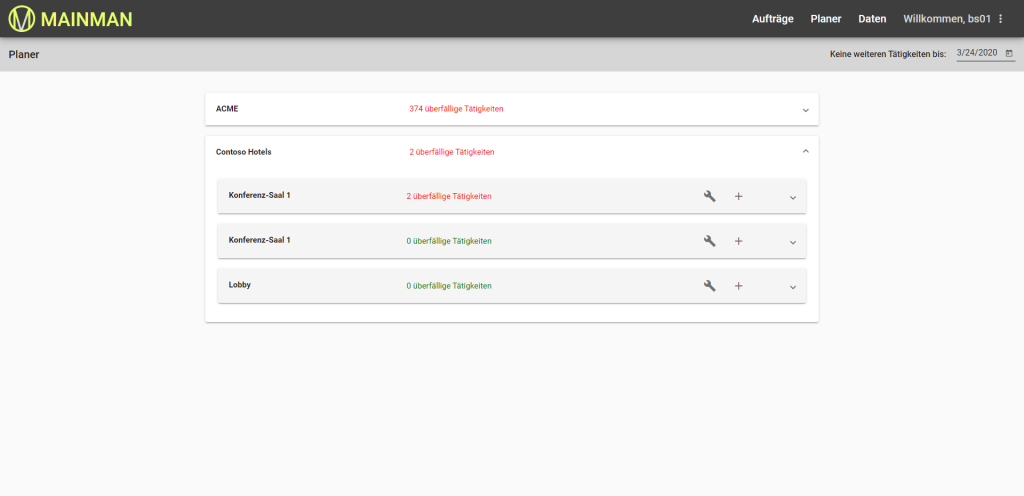Screen dimensions: 1024x496
Task: Open the calendar picker icon next to 3/24/2020
Action: coord(1009,54)
